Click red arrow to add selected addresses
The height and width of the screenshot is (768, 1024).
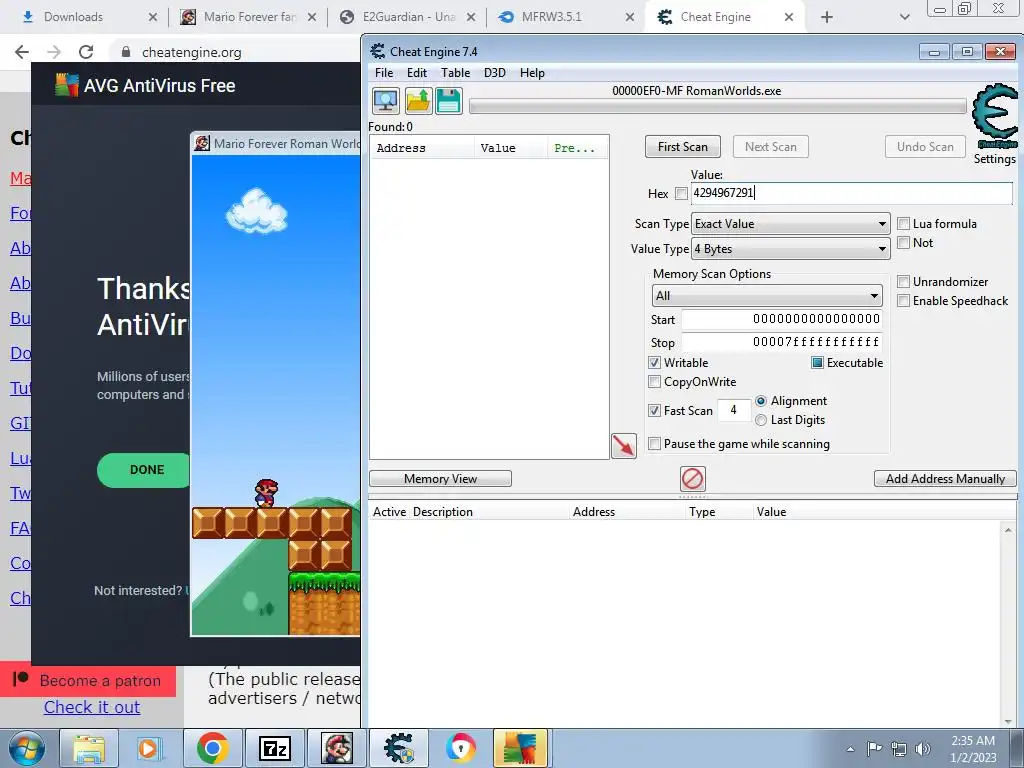pyautogui.click(x=624, y=446)
